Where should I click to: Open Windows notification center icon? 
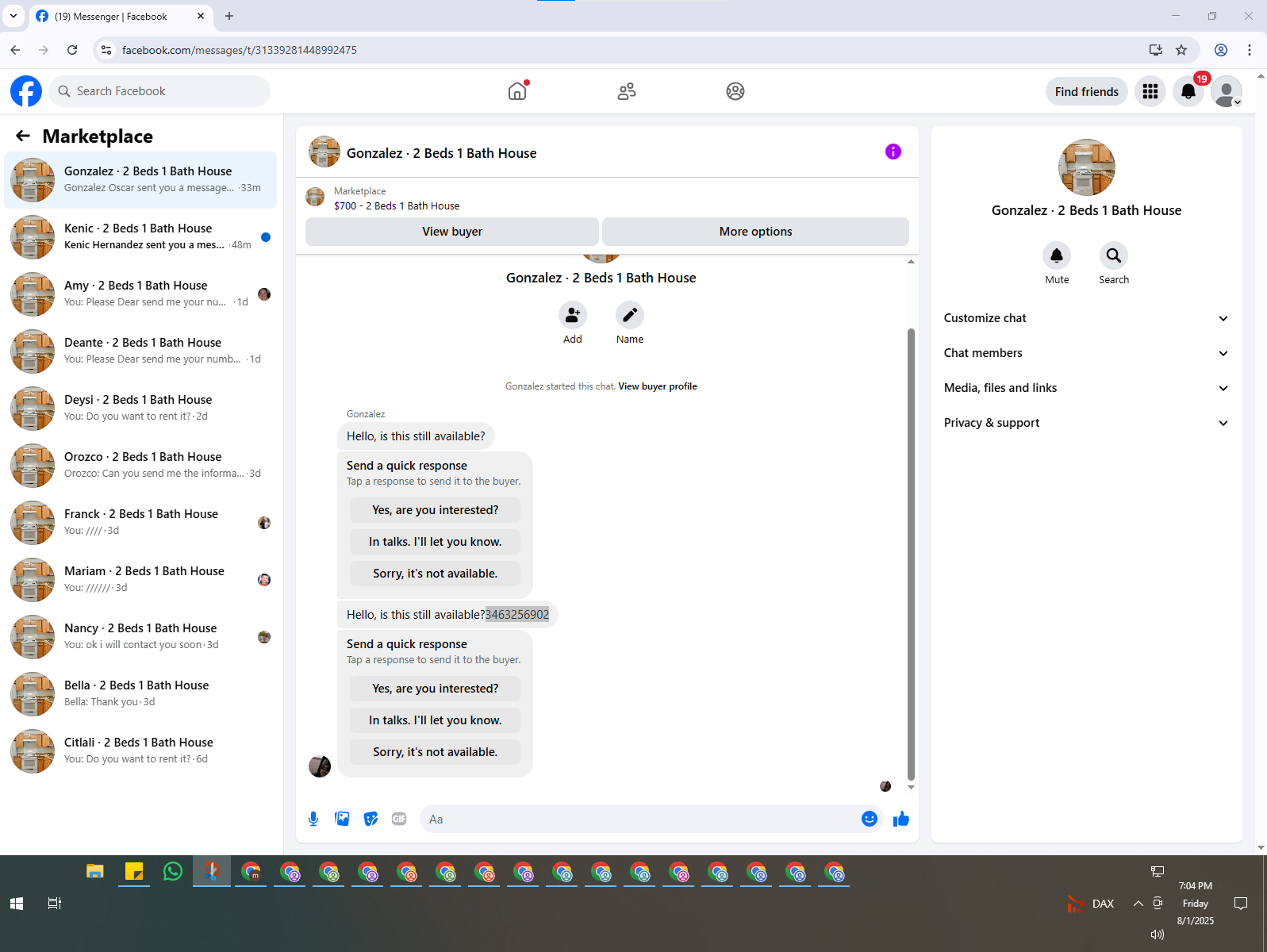[1241, 904]
